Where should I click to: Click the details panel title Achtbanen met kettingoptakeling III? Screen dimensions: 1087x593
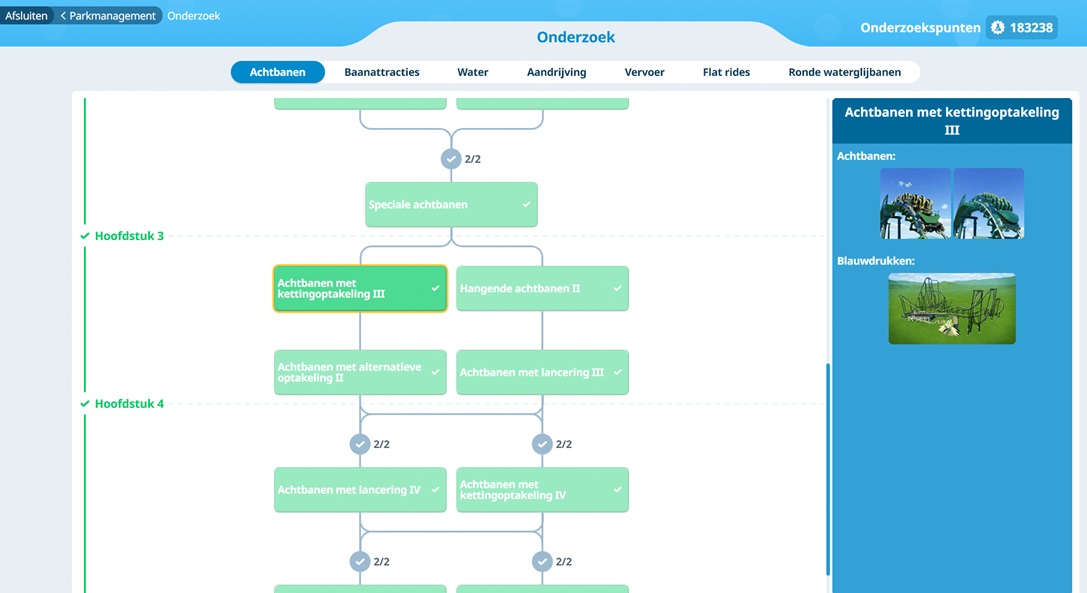tap(952, 121)
